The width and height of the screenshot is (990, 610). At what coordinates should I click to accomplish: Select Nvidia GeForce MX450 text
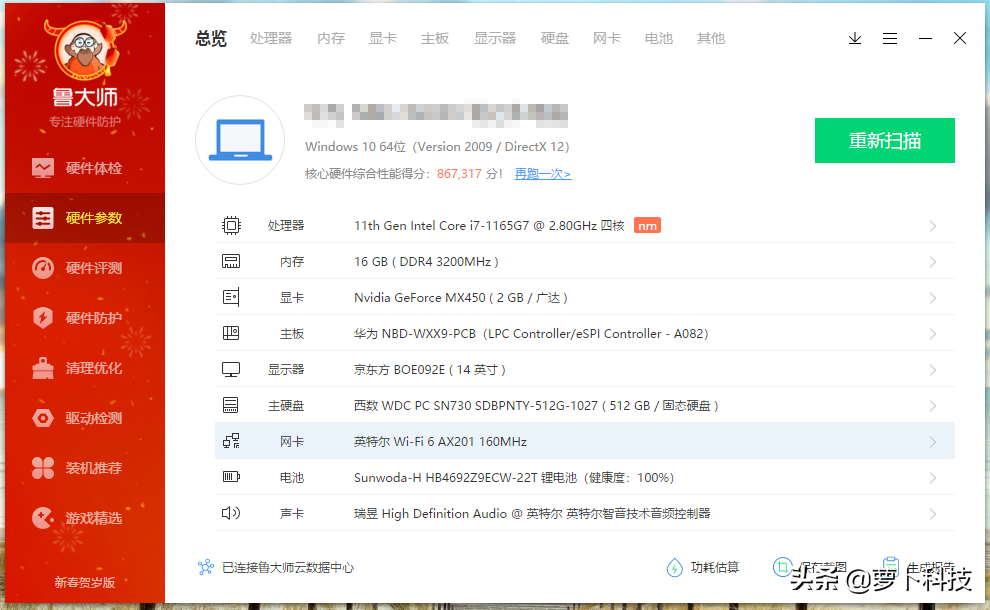(x=461, y=297)
